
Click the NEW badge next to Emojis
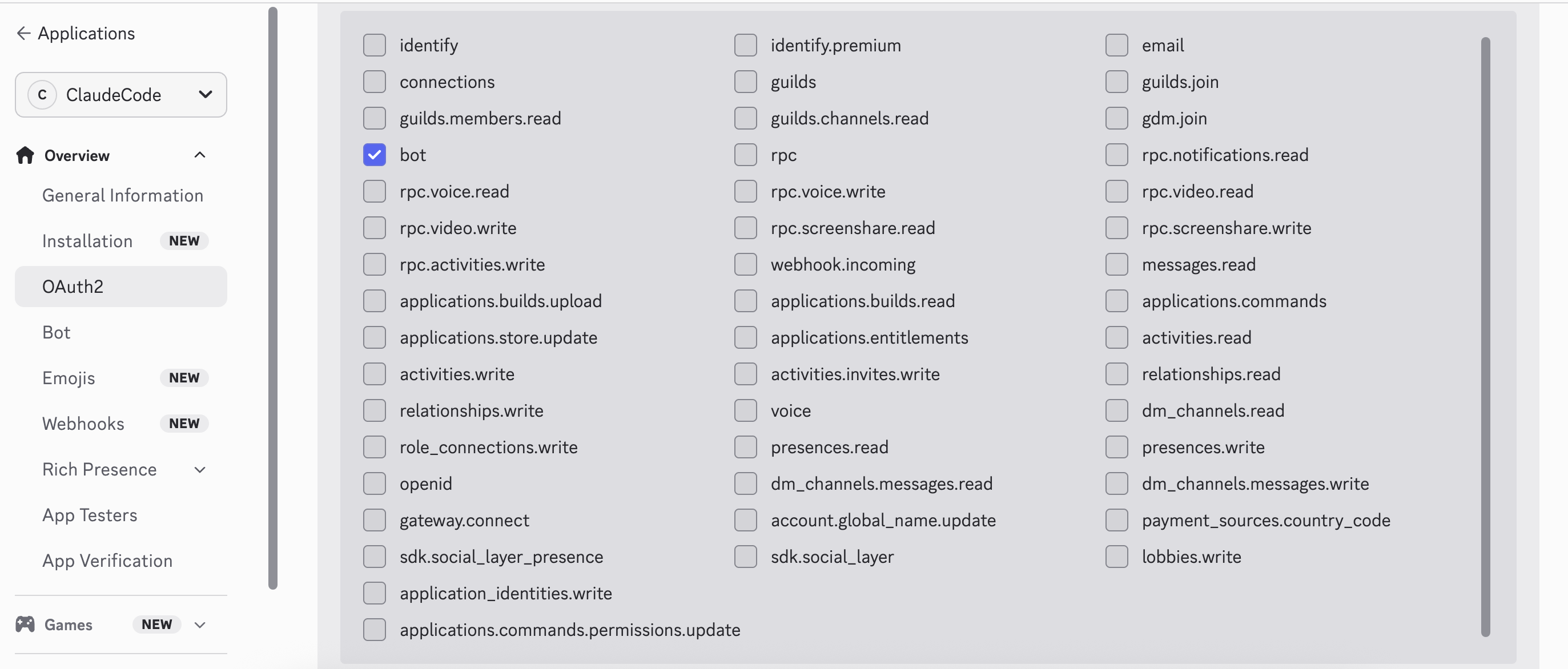[x=184, y=378]
